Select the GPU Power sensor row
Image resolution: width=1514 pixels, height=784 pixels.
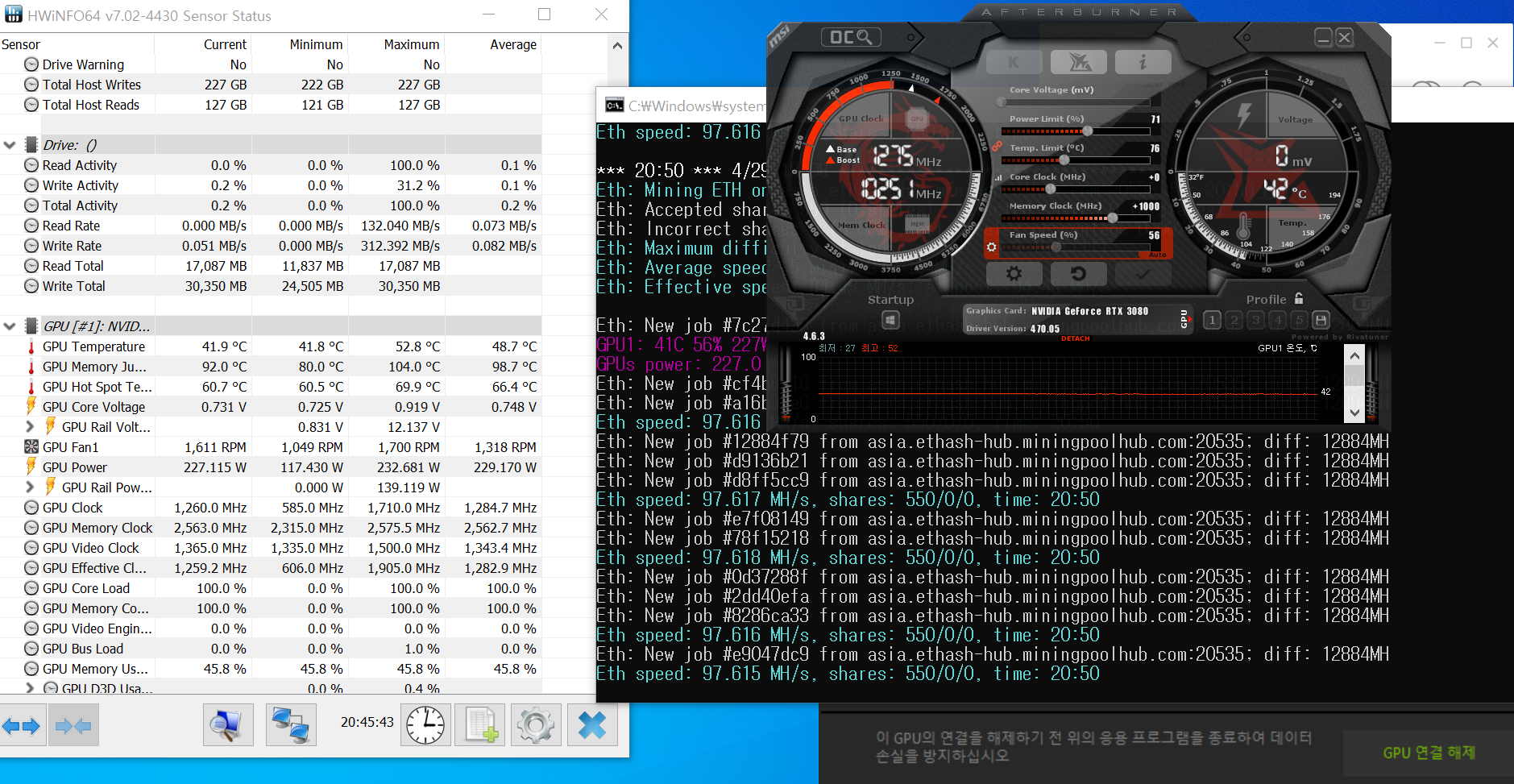click(271, 467)
